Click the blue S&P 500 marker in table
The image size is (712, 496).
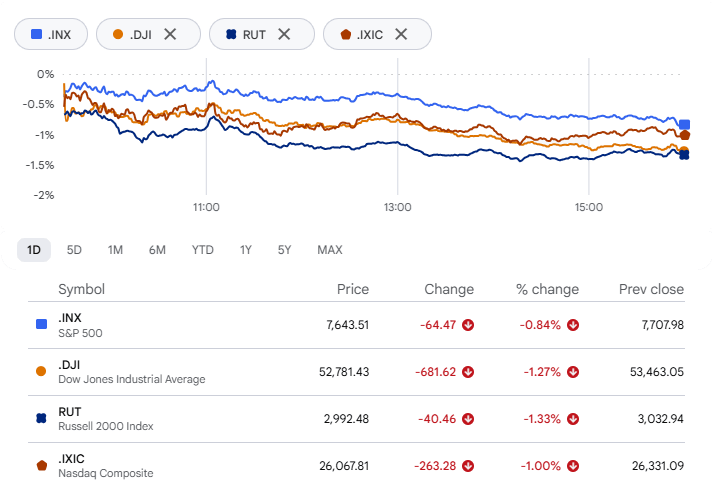(41, 324)
